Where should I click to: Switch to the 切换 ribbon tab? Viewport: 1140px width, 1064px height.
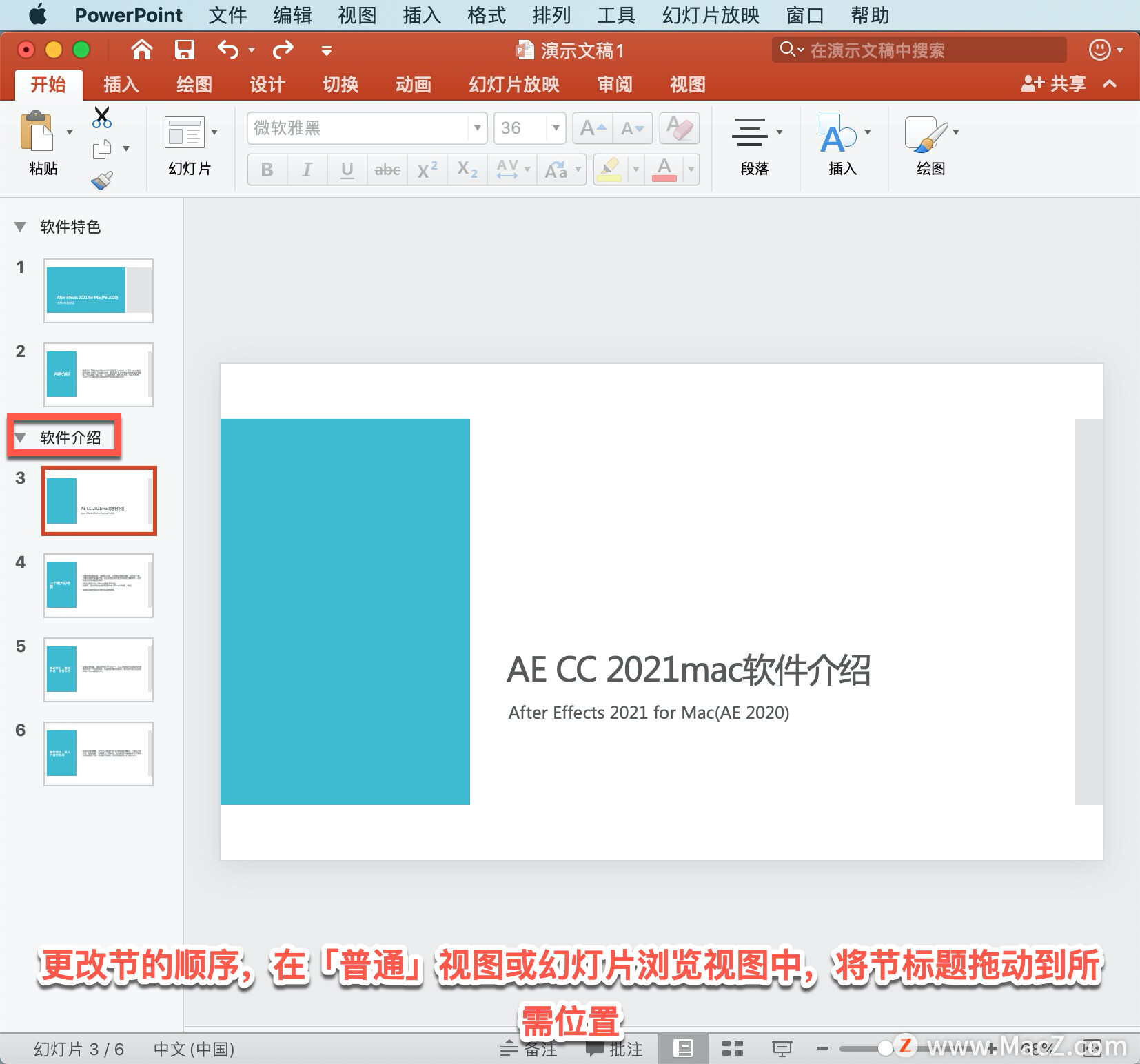pos(340,85)
